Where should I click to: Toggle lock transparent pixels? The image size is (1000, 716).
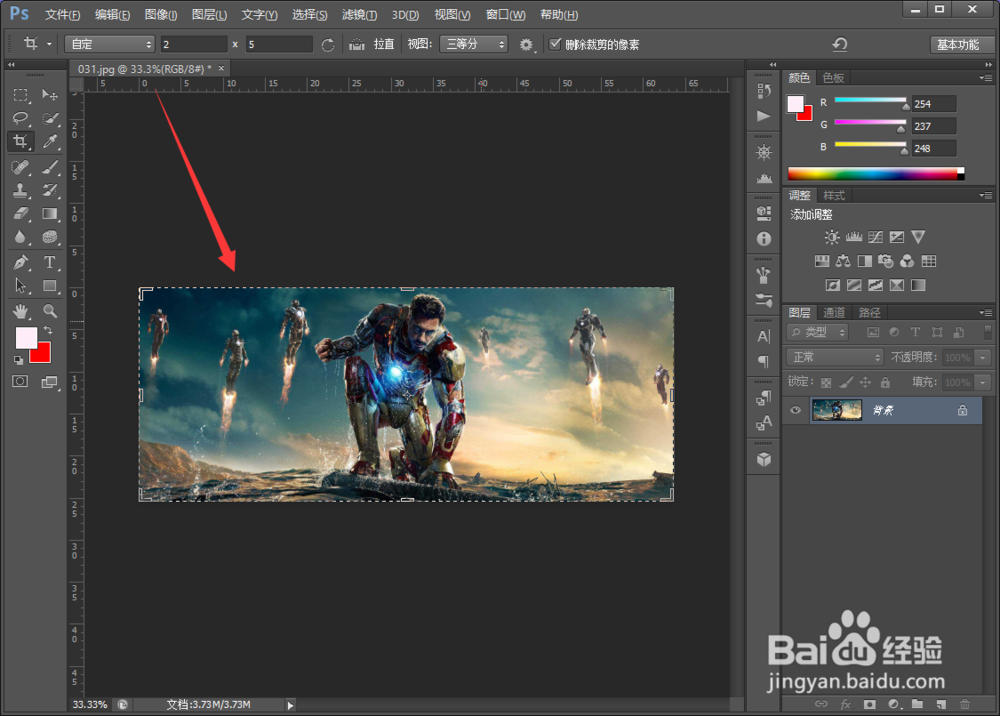click(826, 383)
